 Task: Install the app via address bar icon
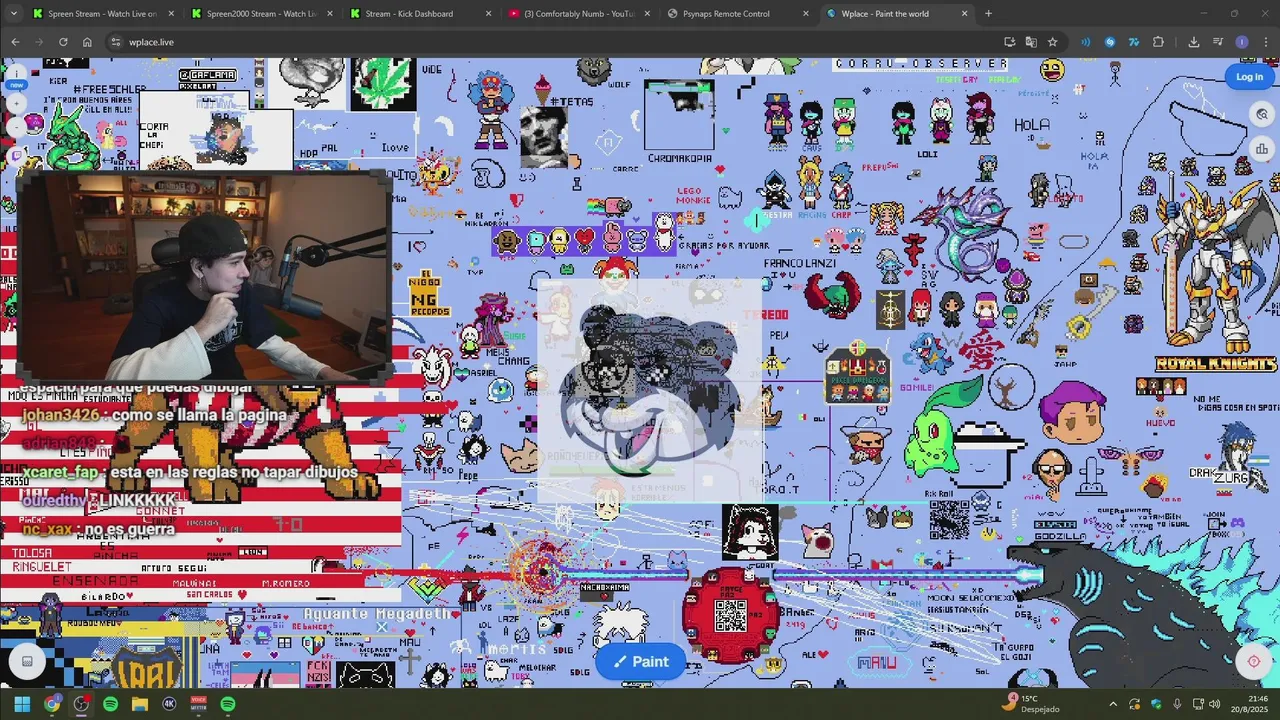(1009, 42)
